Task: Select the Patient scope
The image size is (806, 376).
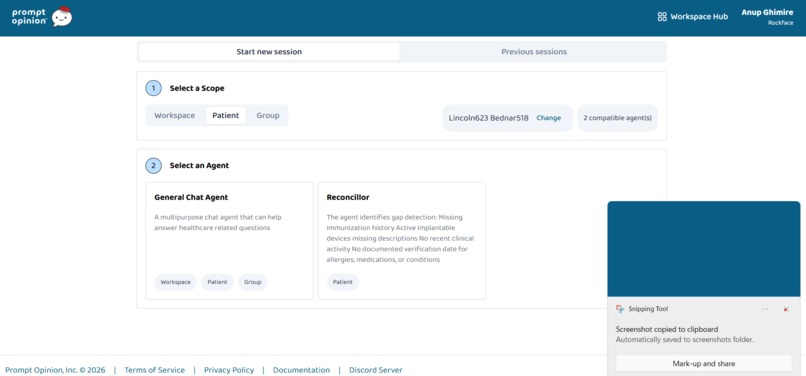Action: pyautogui.click(x=226, y=115)
